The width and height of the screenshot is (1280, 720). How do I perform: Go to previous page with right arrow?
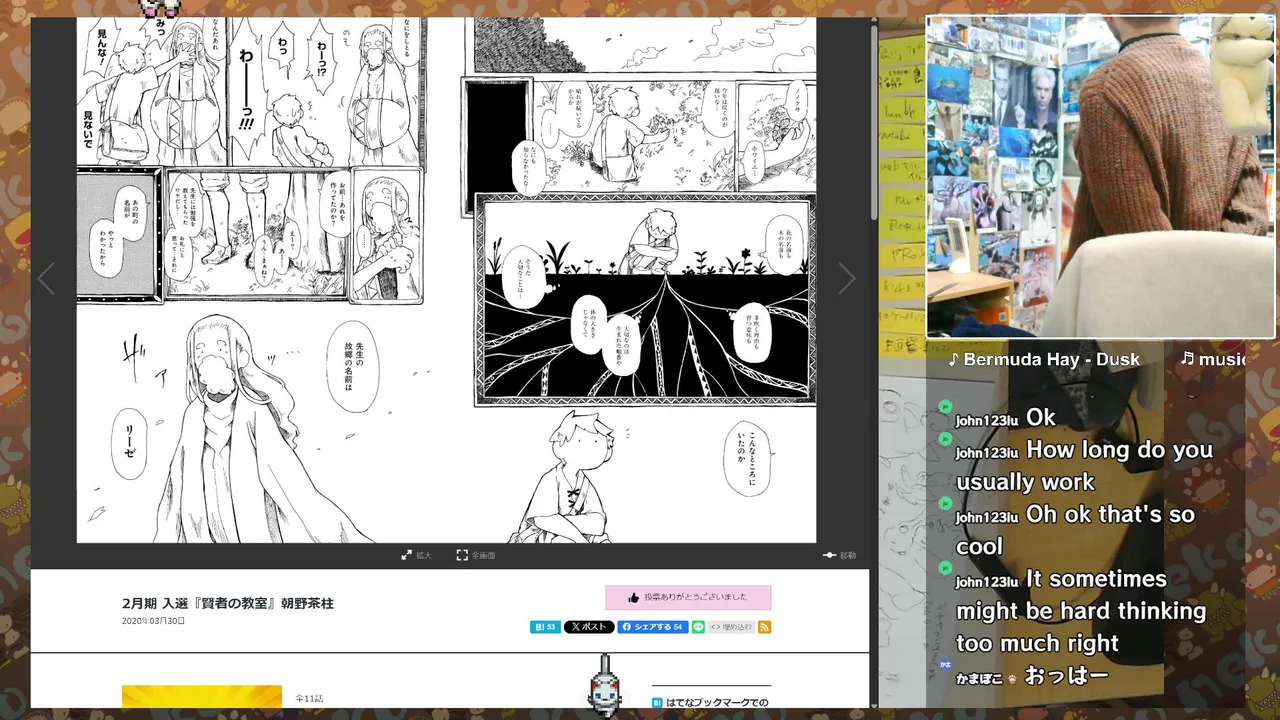click(x=846, y=279)
